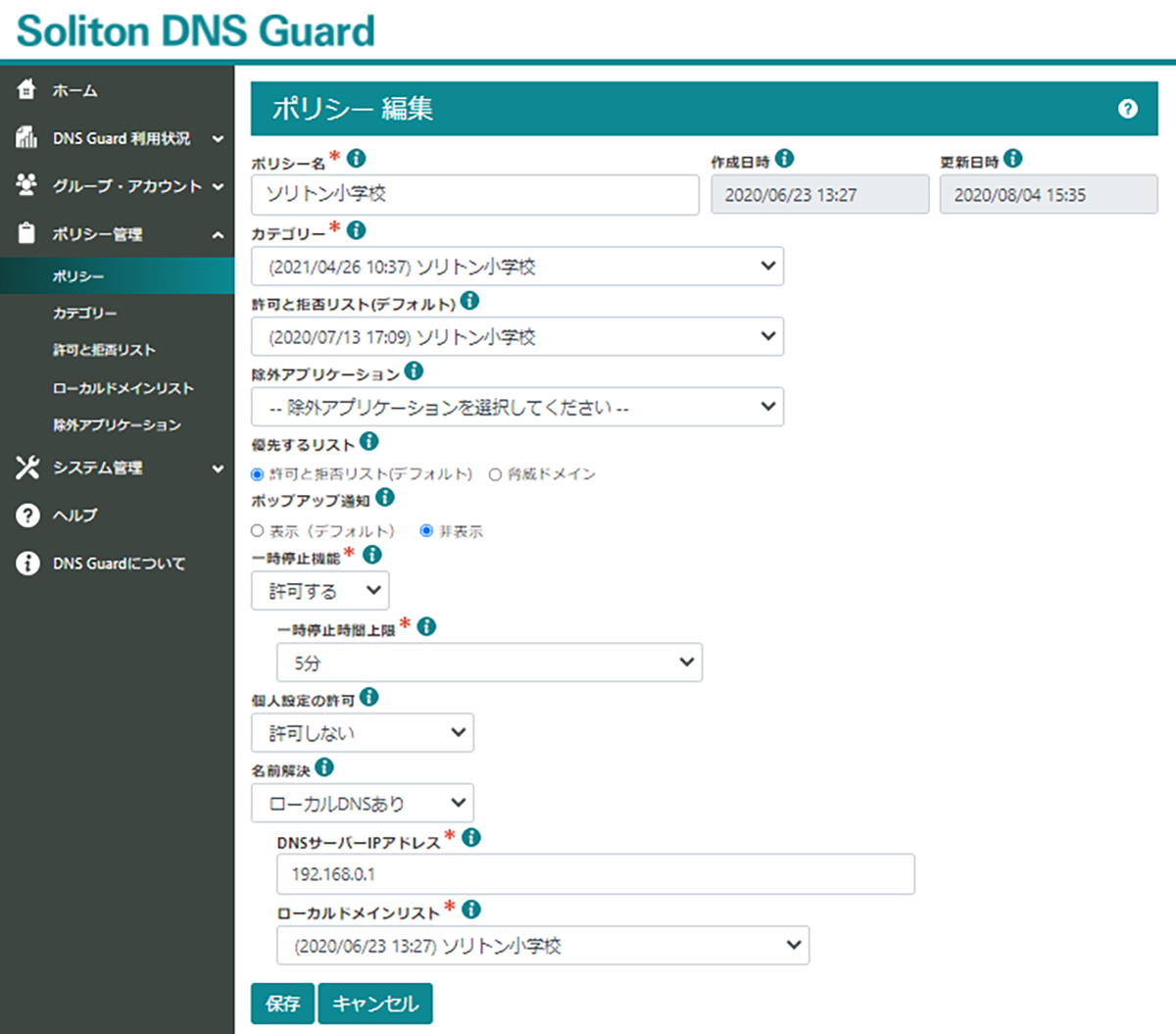Open 除外アプリケーション submenu item in sidebar
Screen dimensions: 1176x1034
click(x=118, y=425)
